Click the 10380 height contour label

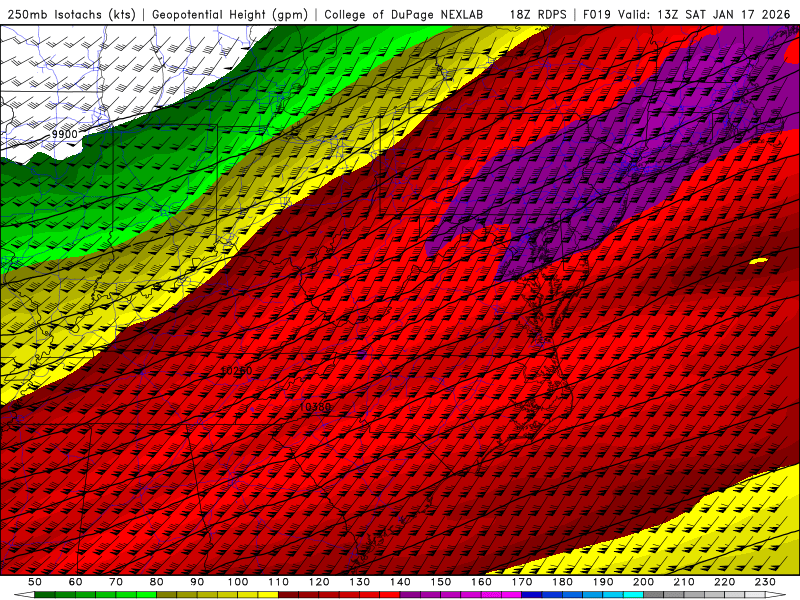(315, 407)
